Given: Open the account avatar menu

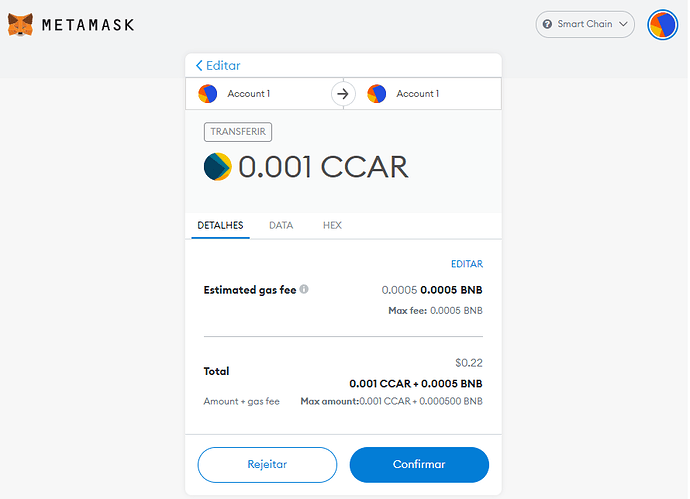Looking at the screenshot, I should pos(662,24).
